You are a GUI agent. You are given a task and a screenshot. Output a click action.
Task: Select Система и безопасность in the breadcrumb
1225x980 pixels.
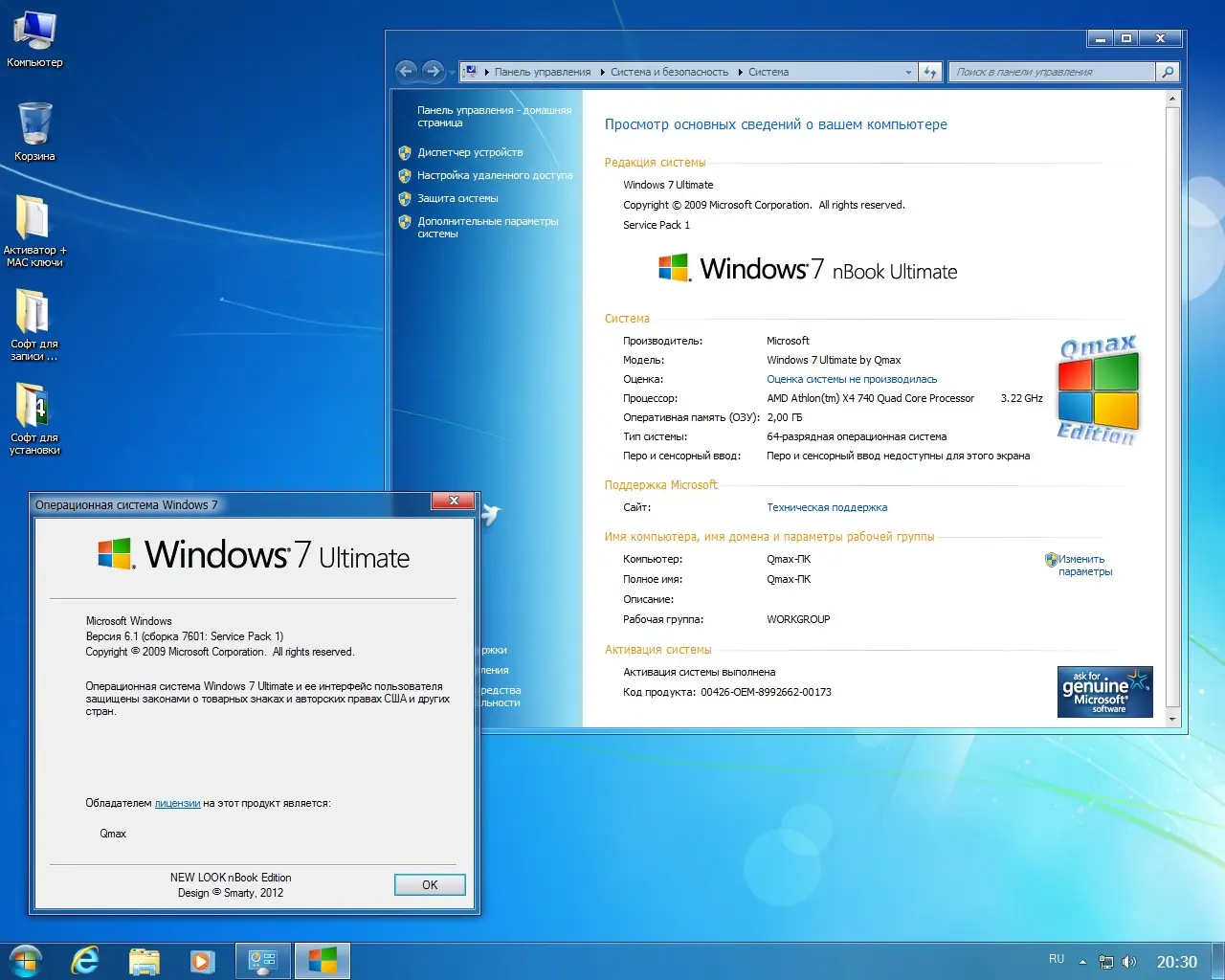click(x=669, y=72)
